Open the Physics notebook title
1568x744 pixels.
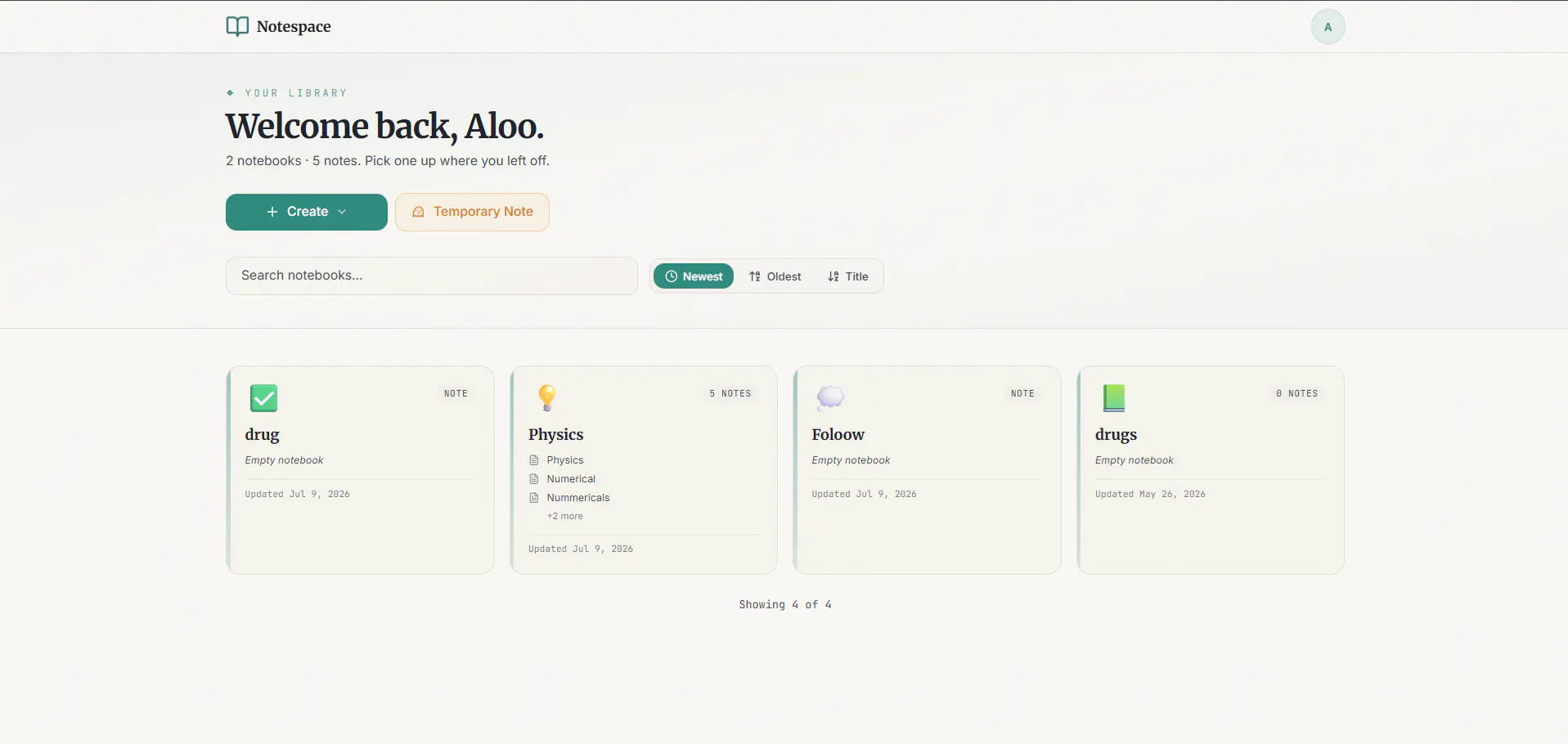tap(555, 434)
